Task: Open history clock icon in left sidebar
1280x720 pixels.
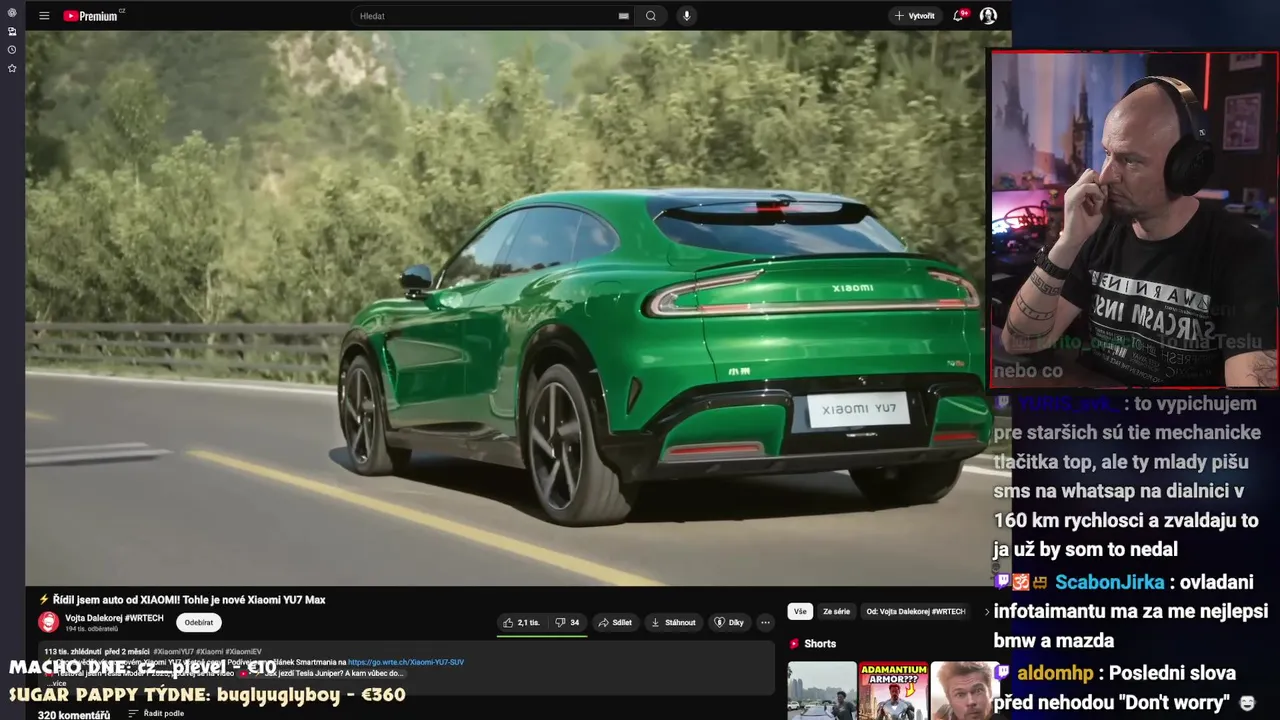Action: pos(12,50)
